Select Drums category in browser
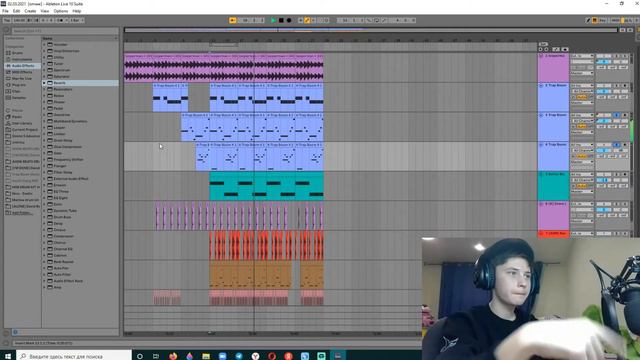 click(18, 53)
